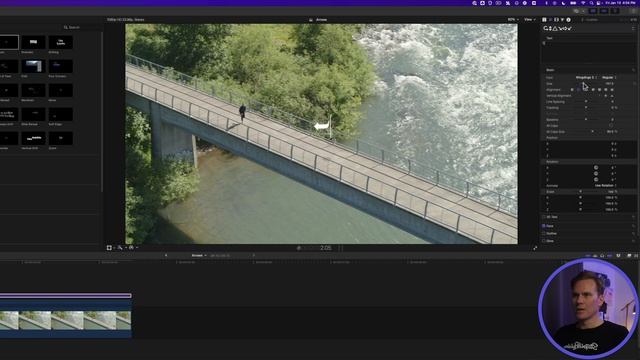Click the Size value in inspector

tap(609, 84)
